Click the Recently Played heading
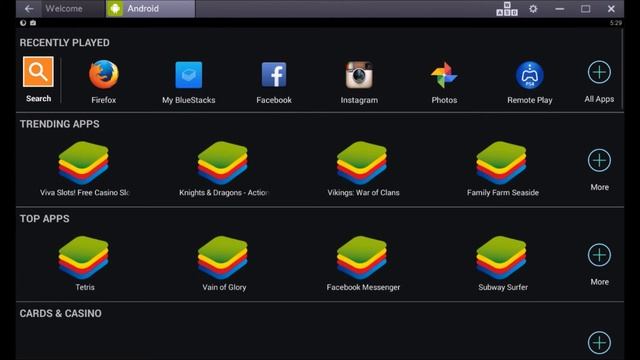The height and width of the screenshot is (360, 640). pyautogui.click(x=64, y=43)
